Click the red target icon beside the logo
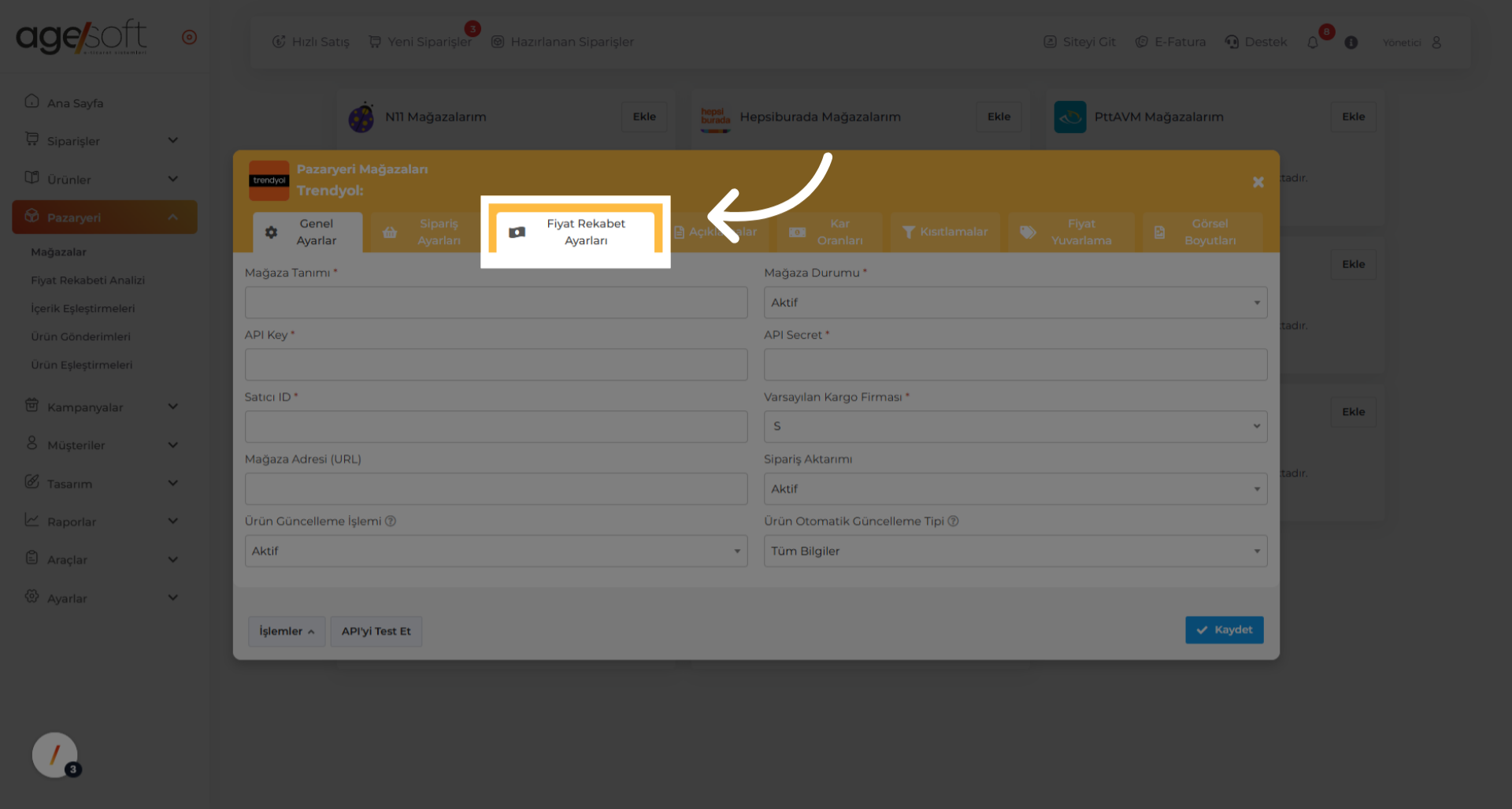 pyautogui.click(x=189, y=37)
